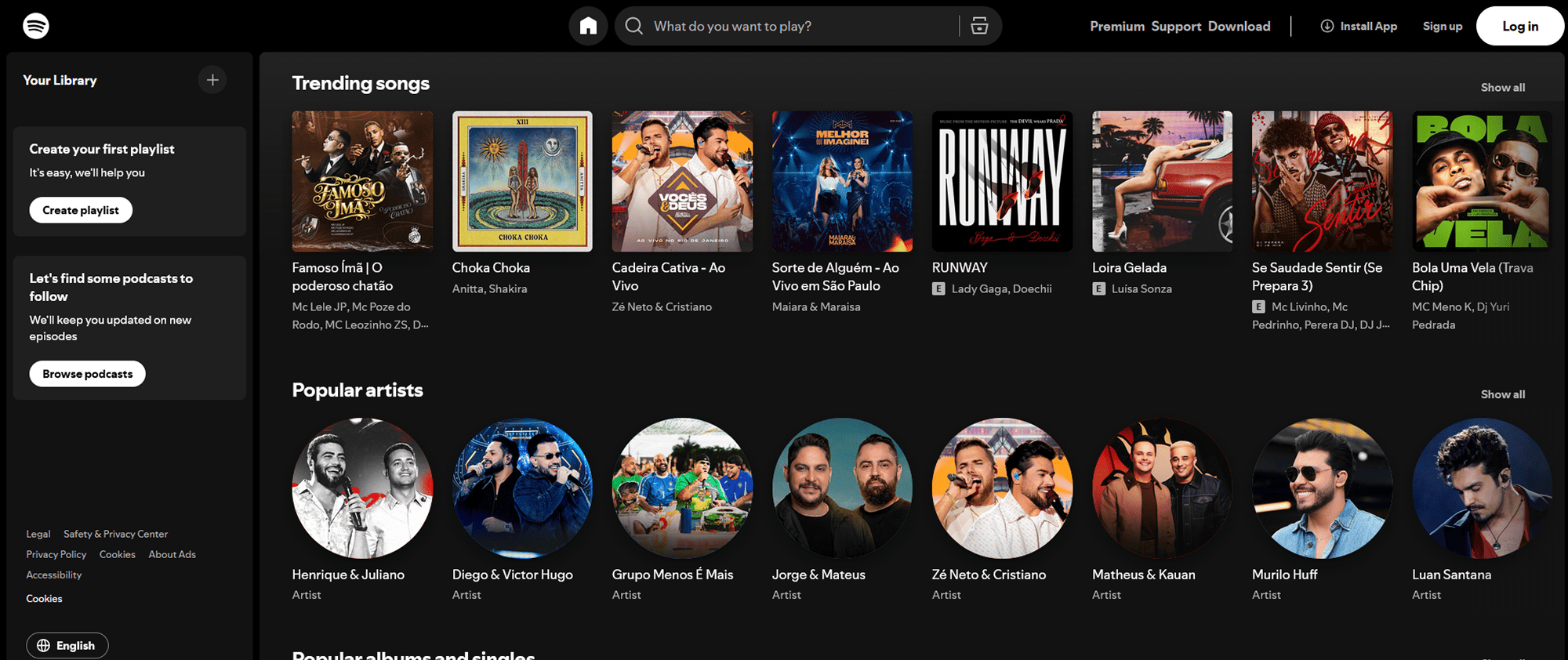Open Zé Neto & Cristiano artist photo
The height and width of the screenshot is (660, 1568).
(x=1002, y=488)
